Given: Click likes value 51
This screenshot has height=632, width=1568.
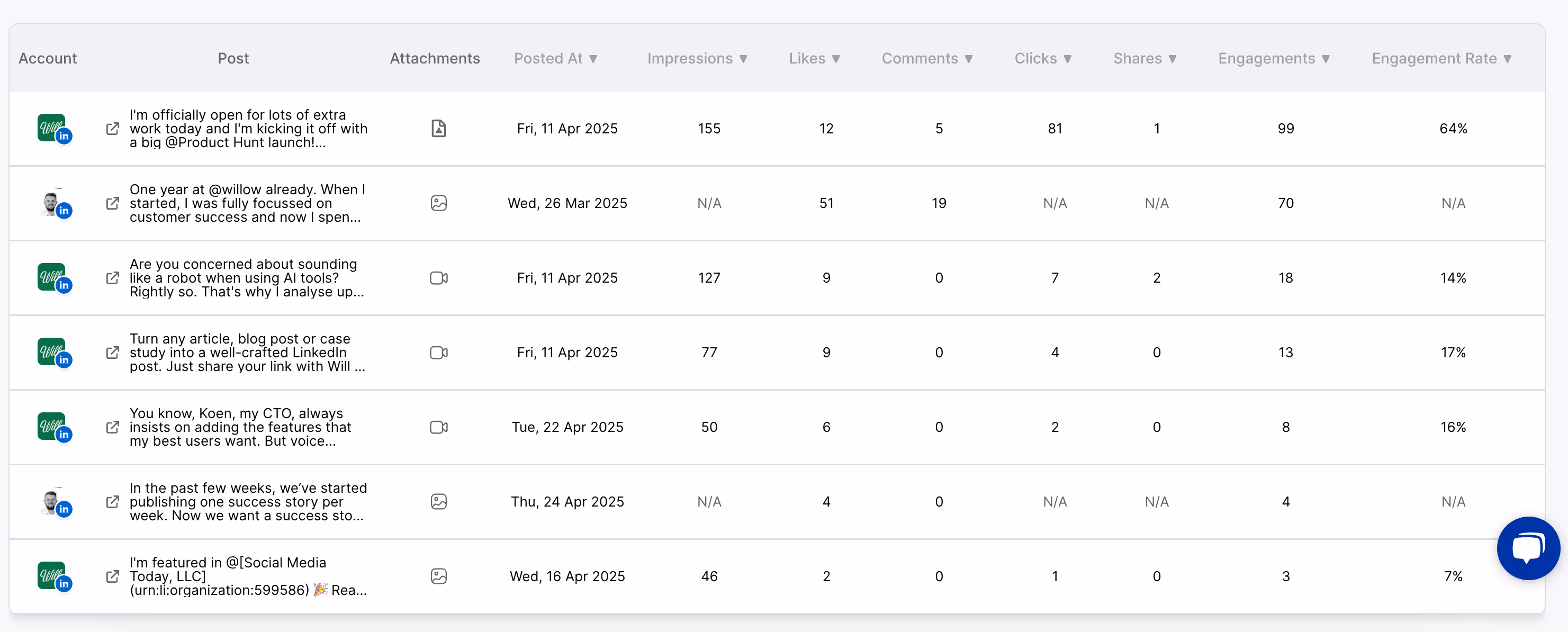Looking at the screenshot, I should click(826, 203).
